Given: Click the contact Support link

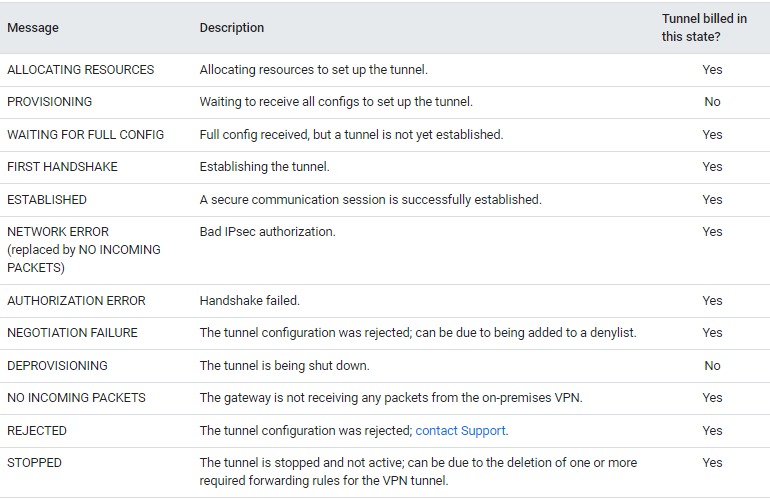Looking at the screenshot, I should click(x=460, y=431).
